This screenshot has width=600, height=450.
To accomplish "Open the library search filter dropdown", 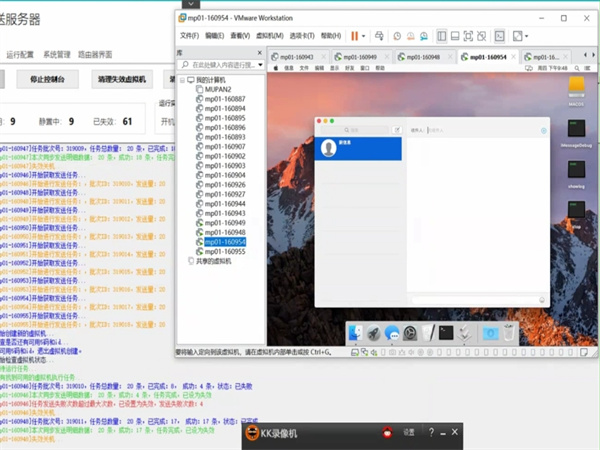I will click(261, 65).
